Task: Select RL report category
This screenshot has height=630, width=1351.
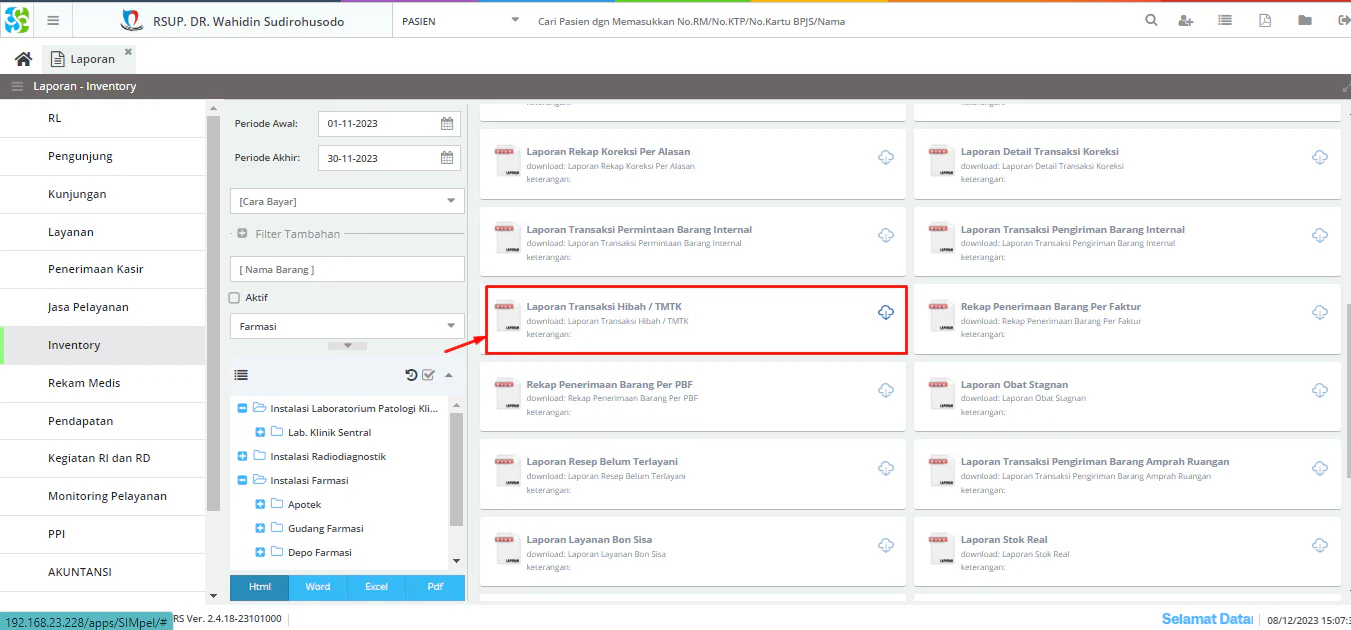Action: tap(103, 118)
